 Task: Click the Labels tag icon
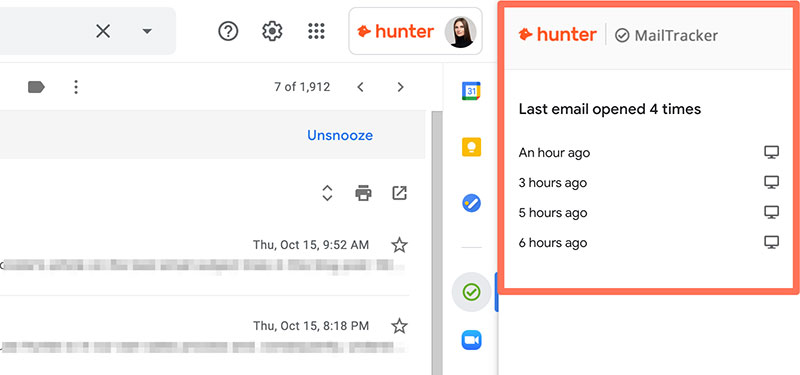click(36, 87)
